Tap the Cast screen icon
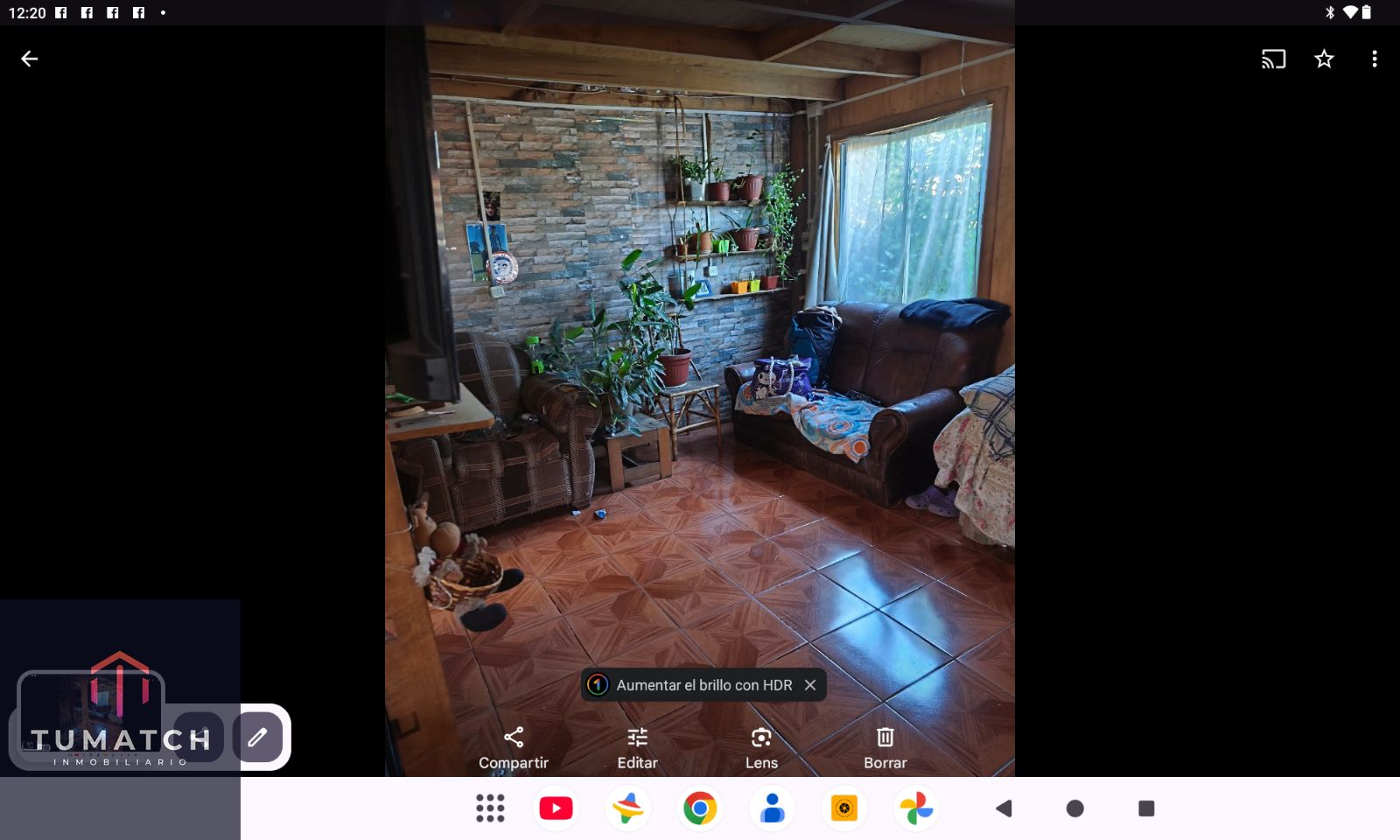The image size is (1400, 840). [1273, 59]
